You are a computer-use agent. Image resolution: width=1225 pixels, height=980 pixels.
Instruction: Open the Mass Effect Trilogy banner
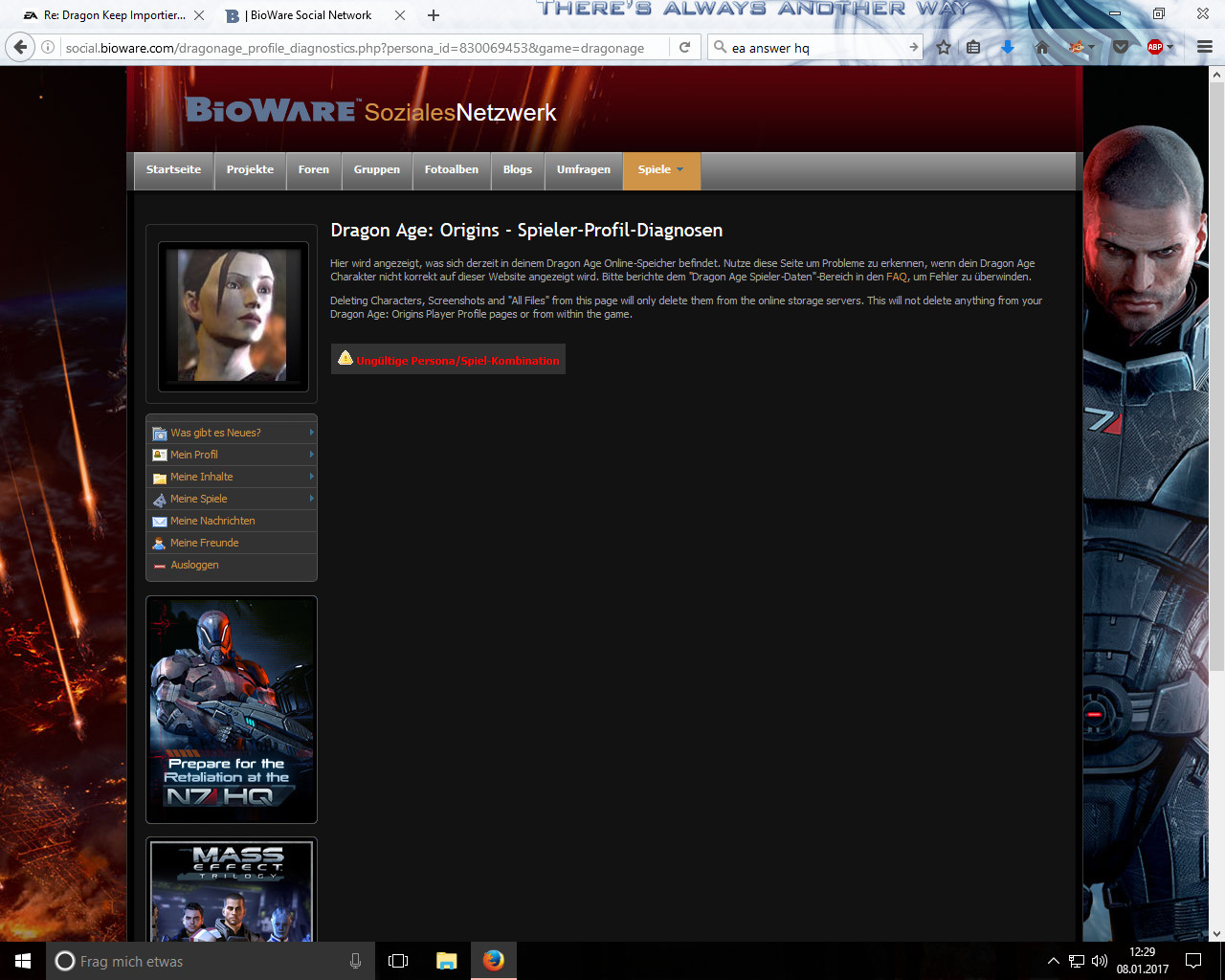click(x=232, y=890)
